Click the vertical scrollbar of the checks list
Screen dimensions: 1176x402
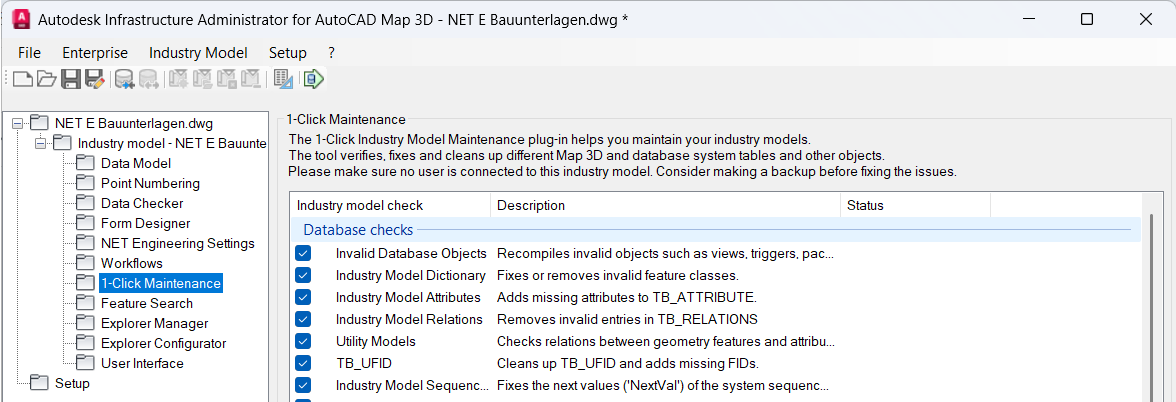(1152, 310)
